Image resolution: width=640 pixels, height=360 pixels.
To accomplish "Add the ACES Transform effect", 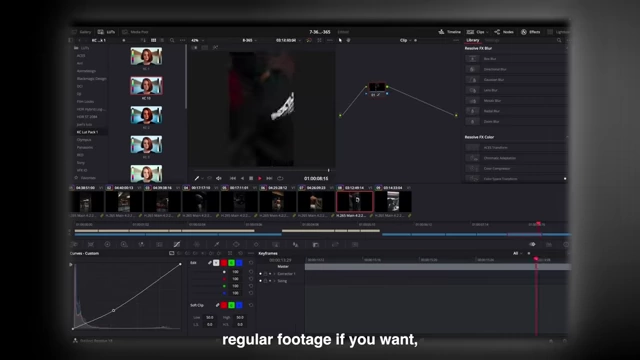I will pos(515,147).
